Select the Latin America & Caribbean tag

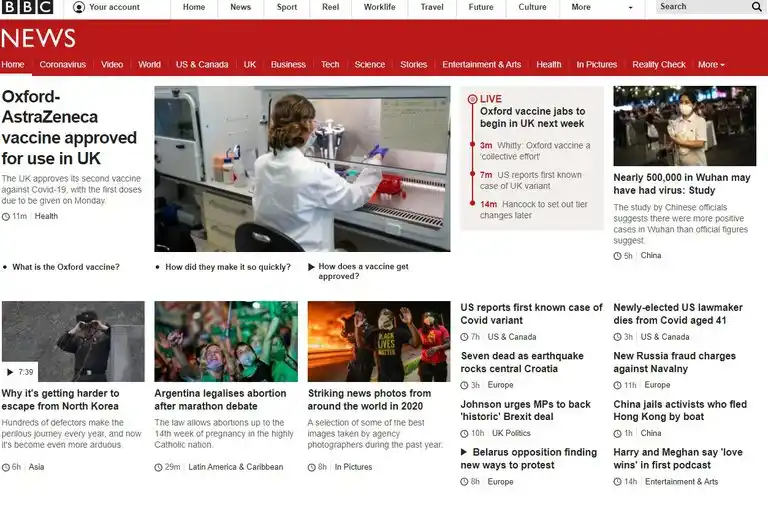point(235,467)
